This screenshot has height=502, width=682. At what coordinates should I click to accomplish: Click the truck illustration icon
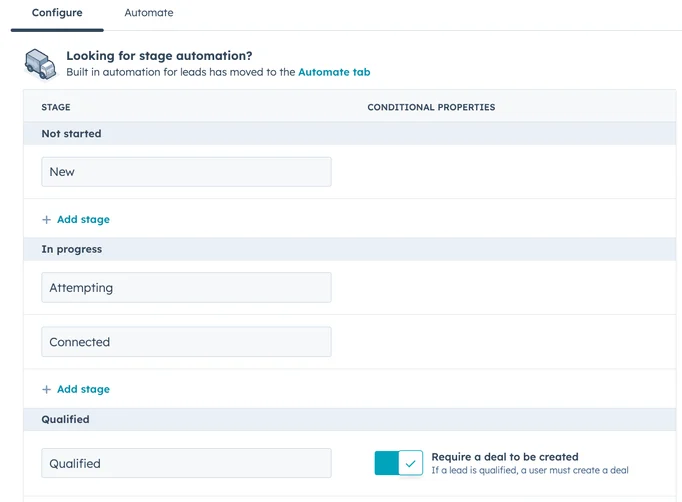[x=40, y=64]
